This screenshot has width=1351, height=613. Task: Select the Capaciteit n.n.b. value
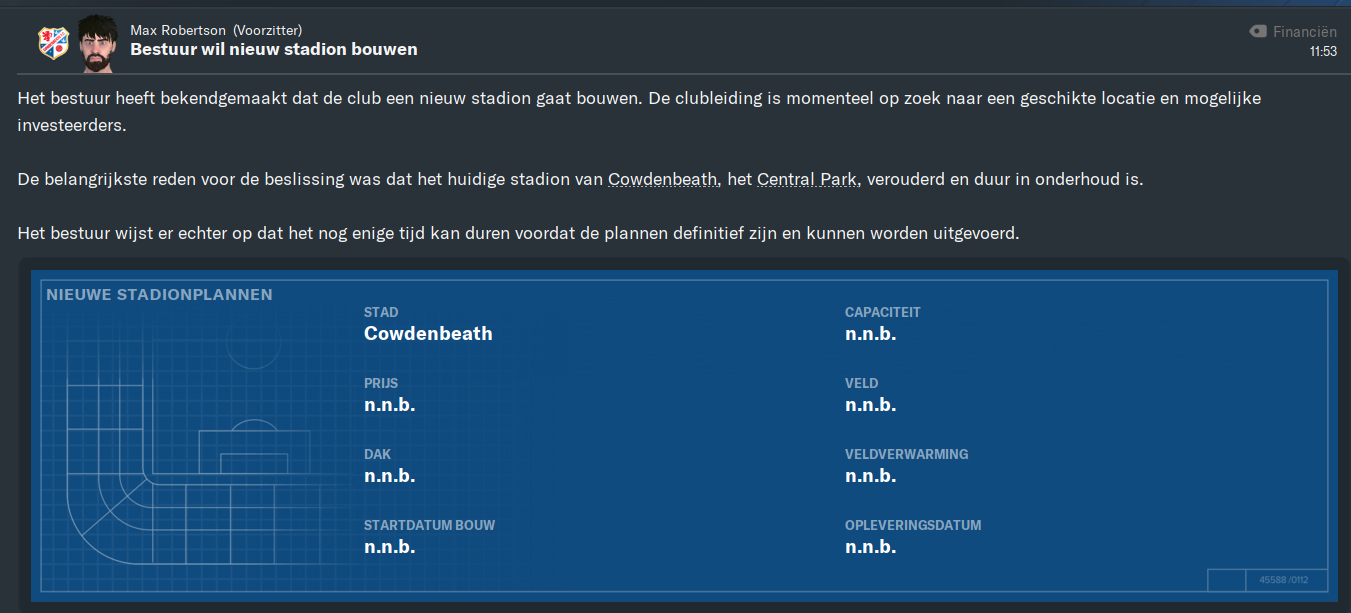click(x=870, y=334)
